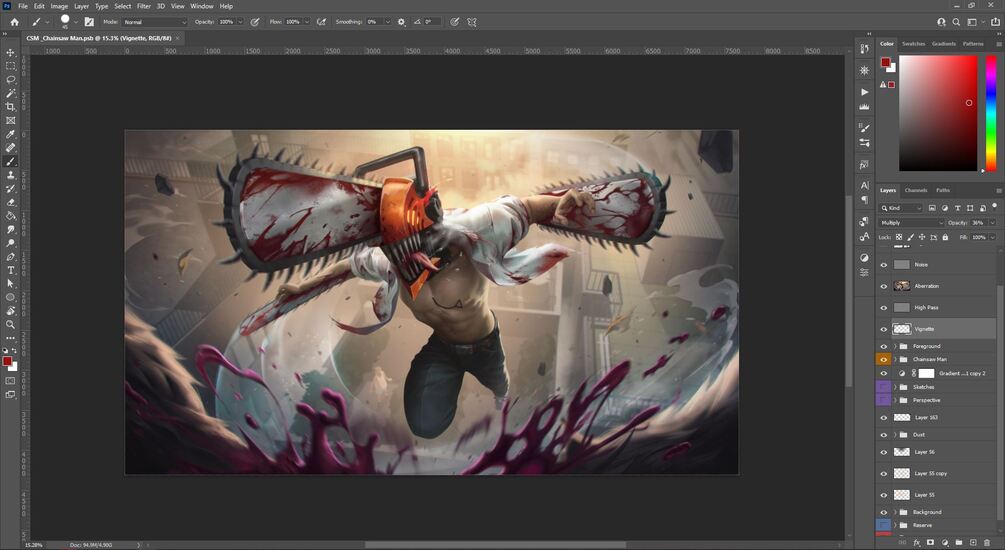Click the hue spectrum slider
The width and height of the screenshot is (1005, 550).
[991, 113]
